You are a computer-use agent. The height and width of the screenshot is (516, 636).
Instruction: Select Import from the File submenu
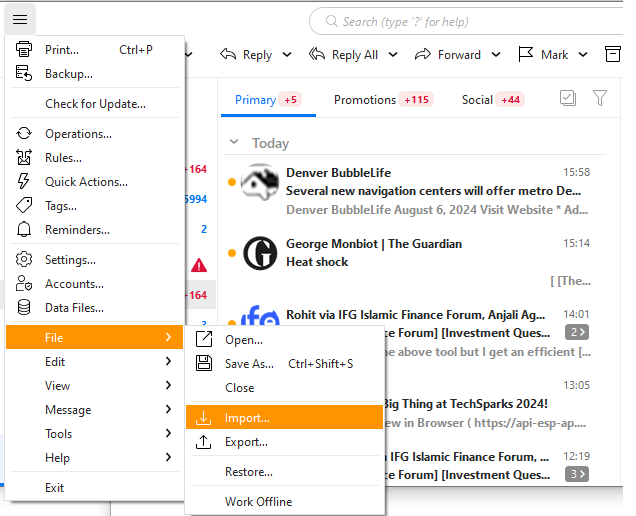[x=247, y=418]
